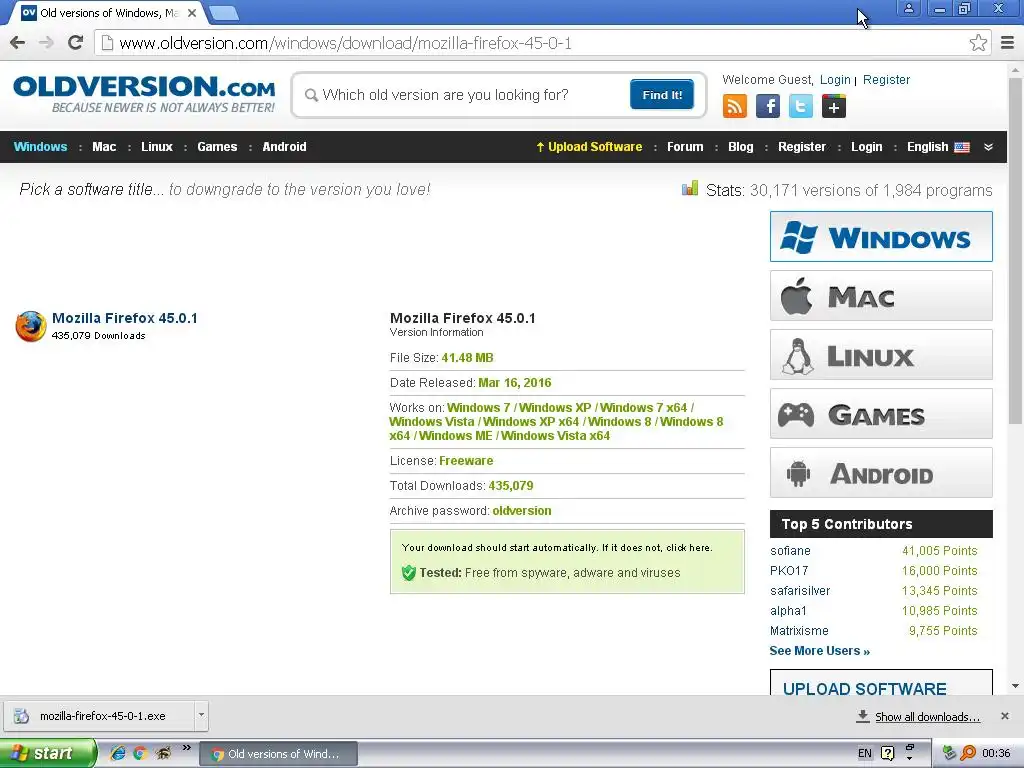
Task: Click the scrollbar down arrow
Action: click(1016, 686)
